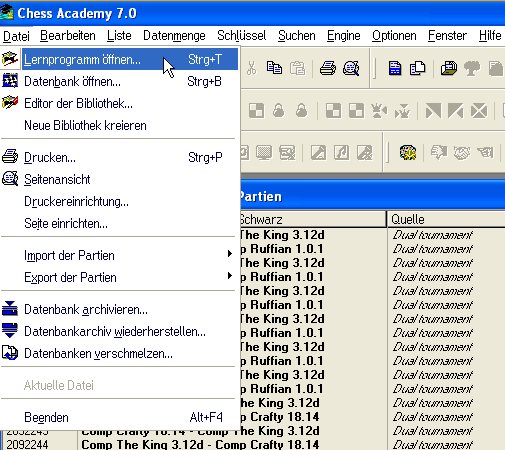Click the right padlock toolbar icon
505x450 pixels.
pyautogui.click(x=301, y=110)
